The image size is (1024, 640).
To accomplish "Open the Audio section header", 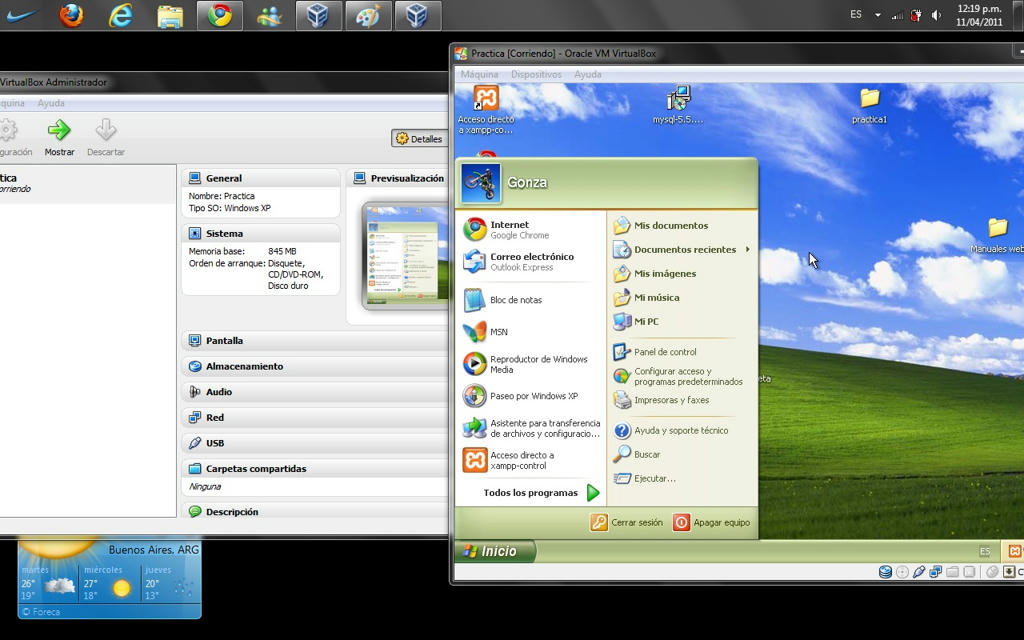I will click(315, 392).
